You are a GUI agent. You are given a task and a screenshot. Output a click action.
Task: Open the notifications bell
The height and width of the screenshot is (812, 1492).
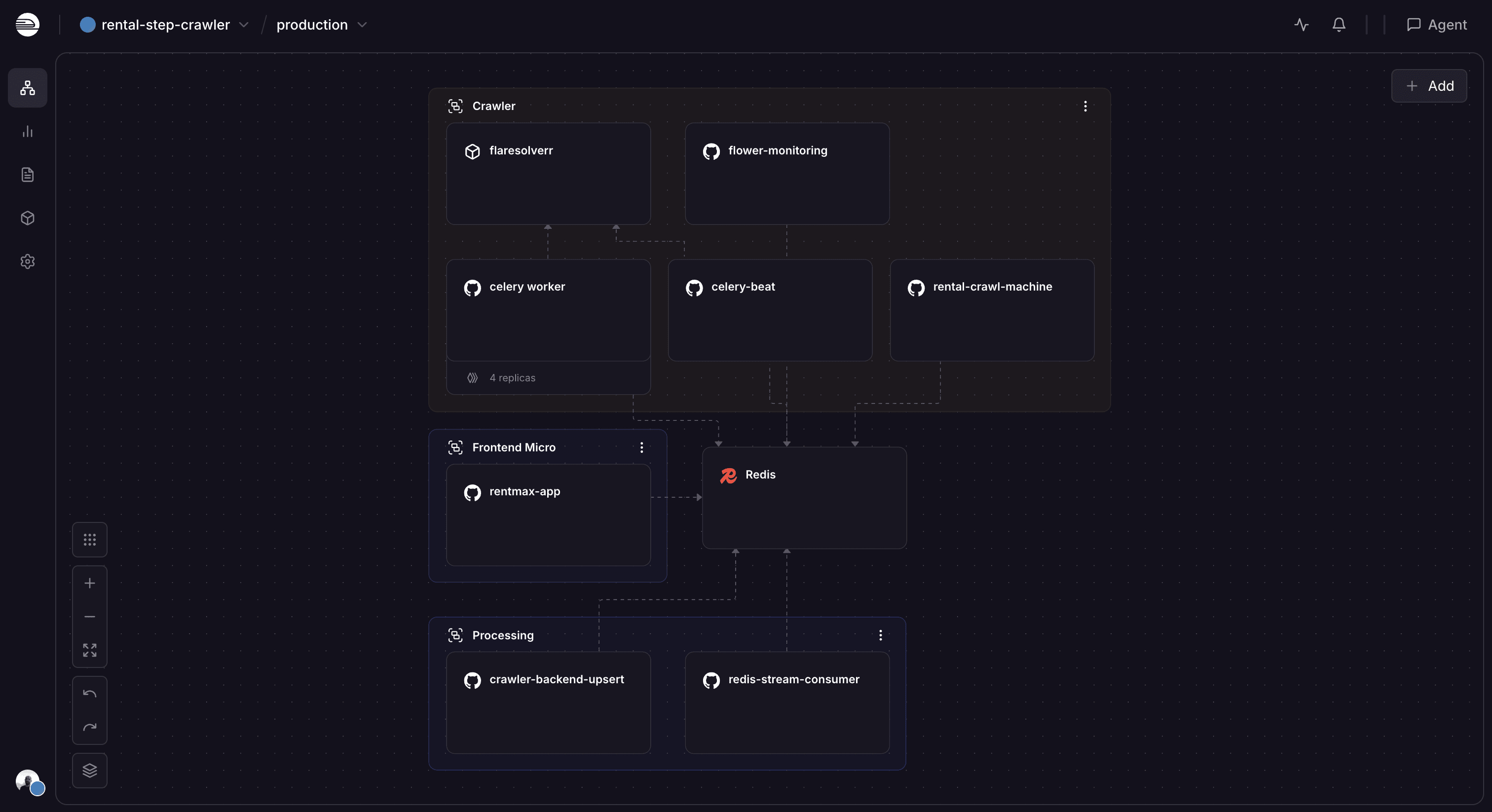pos(1339,24)
